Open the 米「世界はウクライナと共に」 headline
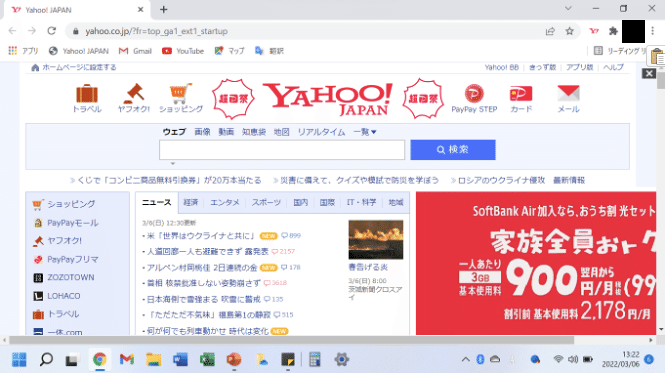 click(200, 236)
